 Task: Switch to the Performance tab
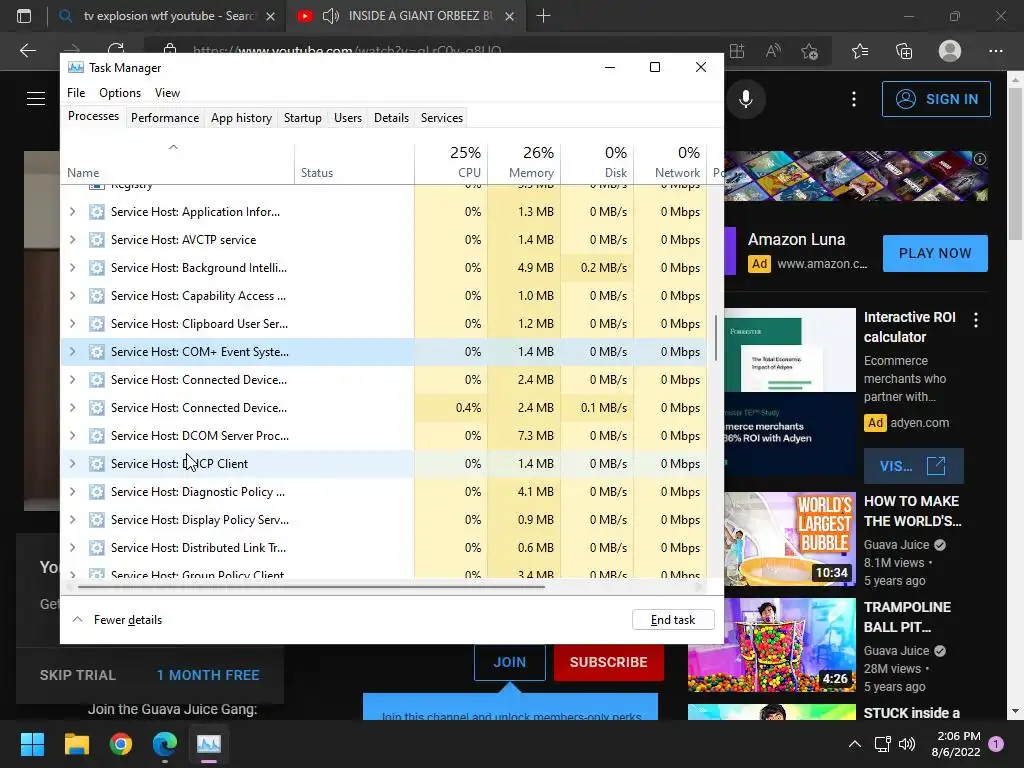coord(165,118)
